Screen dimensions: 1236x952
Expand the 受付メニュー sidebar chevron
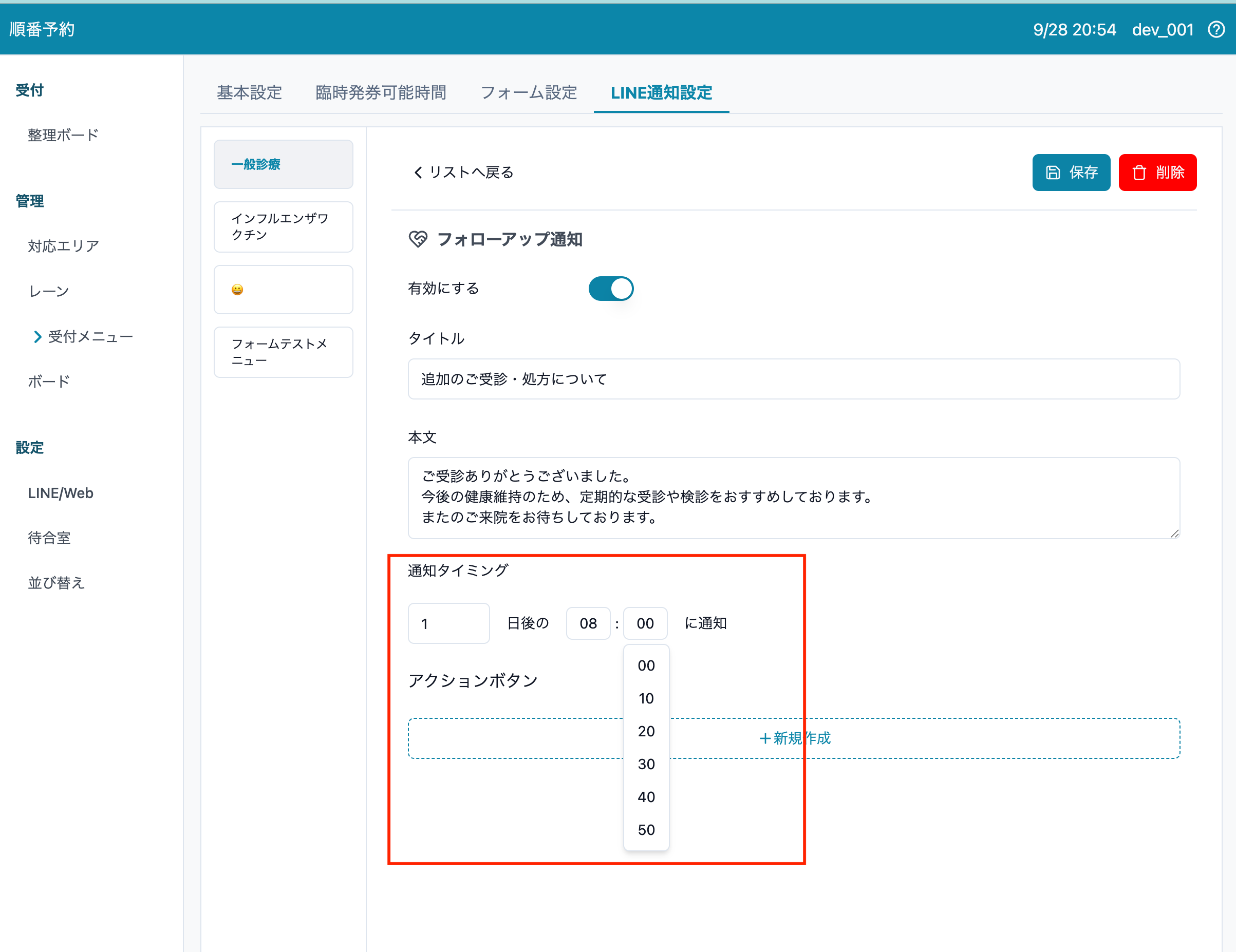pyautogui.click(x=38, y=337)
